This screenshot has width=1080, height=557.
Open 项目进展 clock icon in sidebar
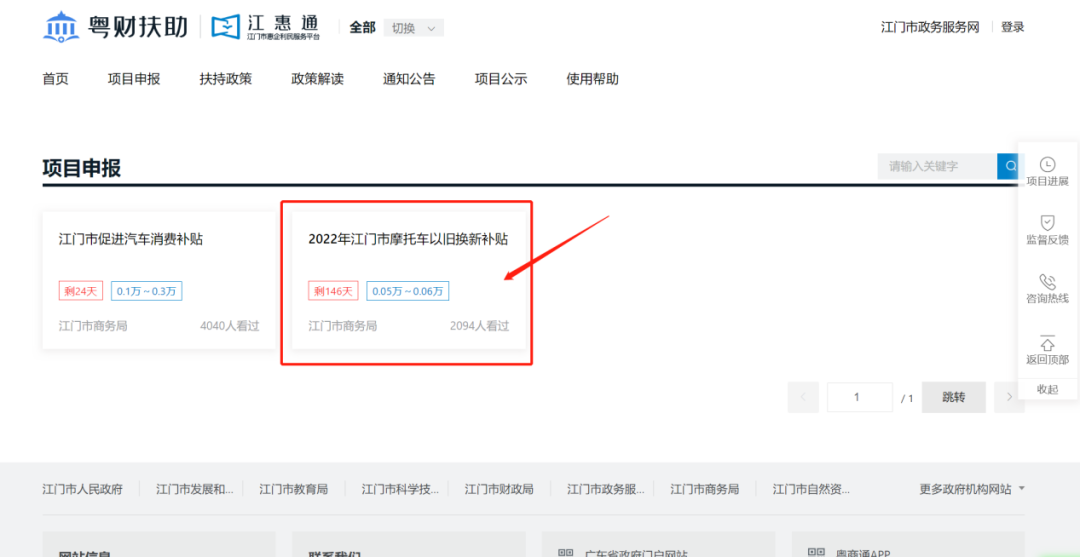point(1047,164)
